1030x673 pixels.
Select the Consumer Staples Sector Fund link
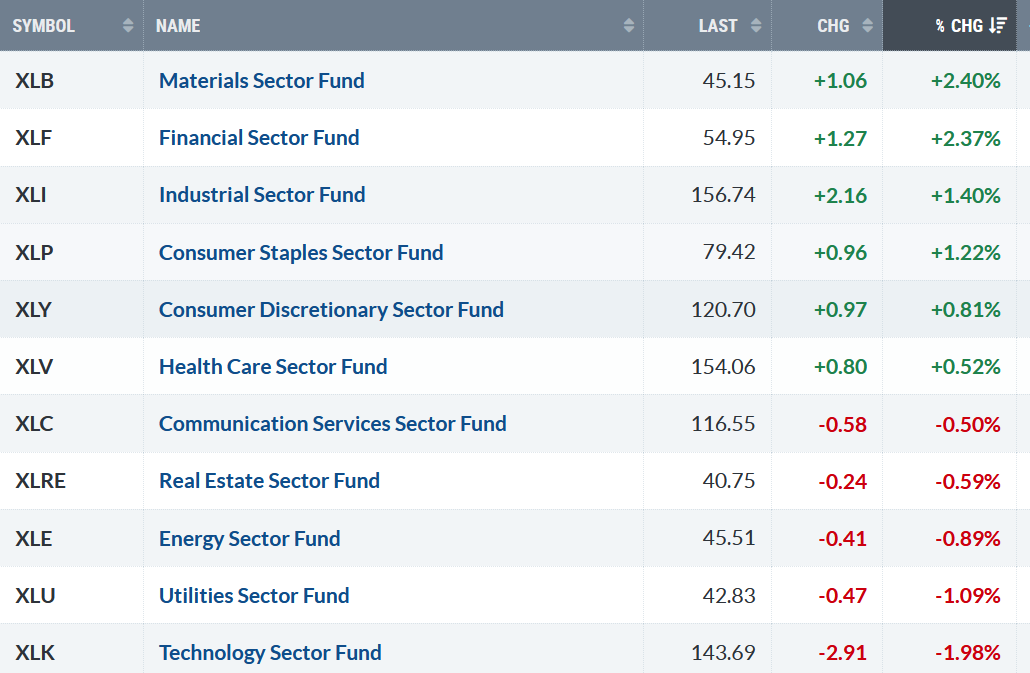[301, 252]
